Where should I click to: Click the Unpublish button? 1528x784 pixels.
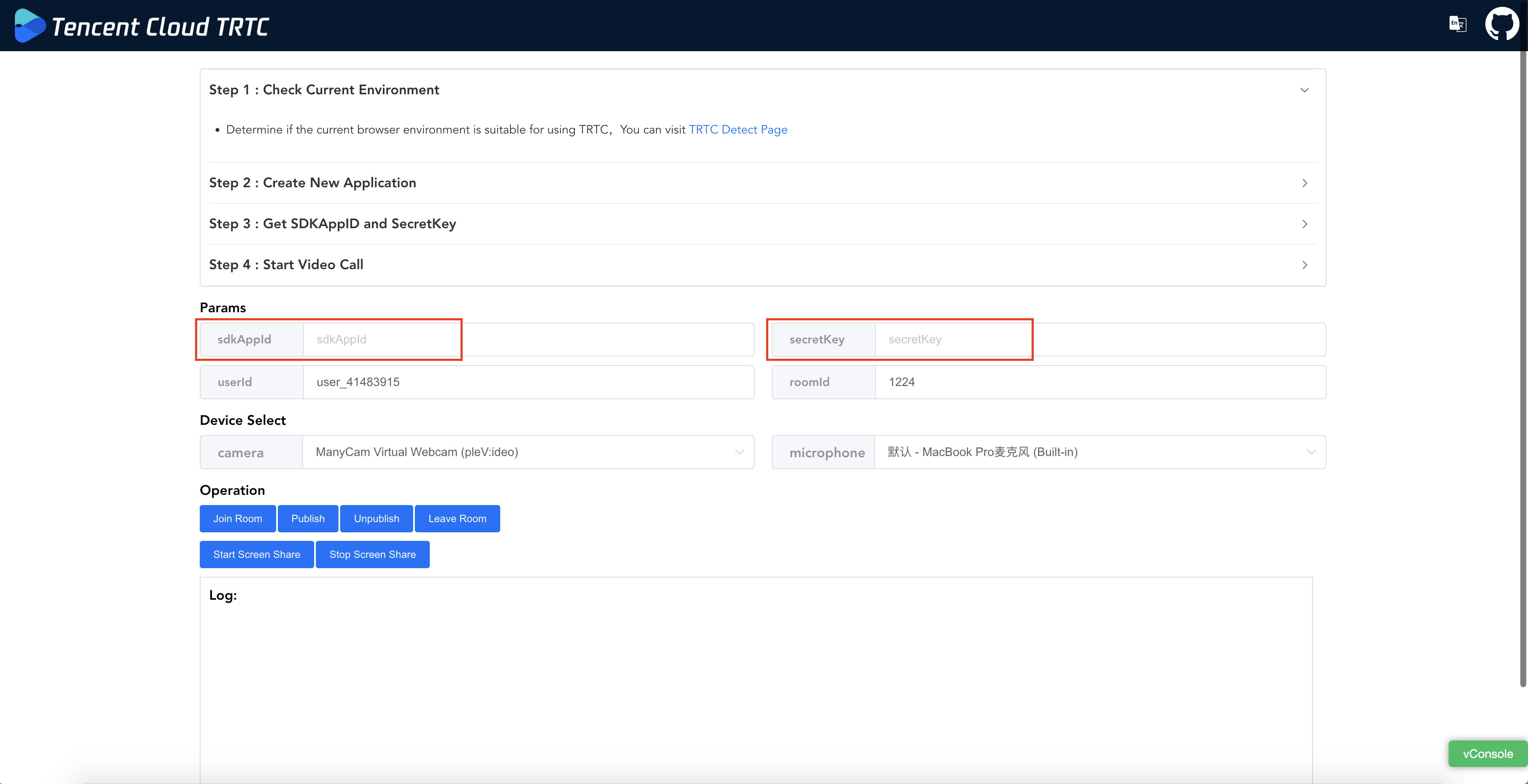click(376, 519)
